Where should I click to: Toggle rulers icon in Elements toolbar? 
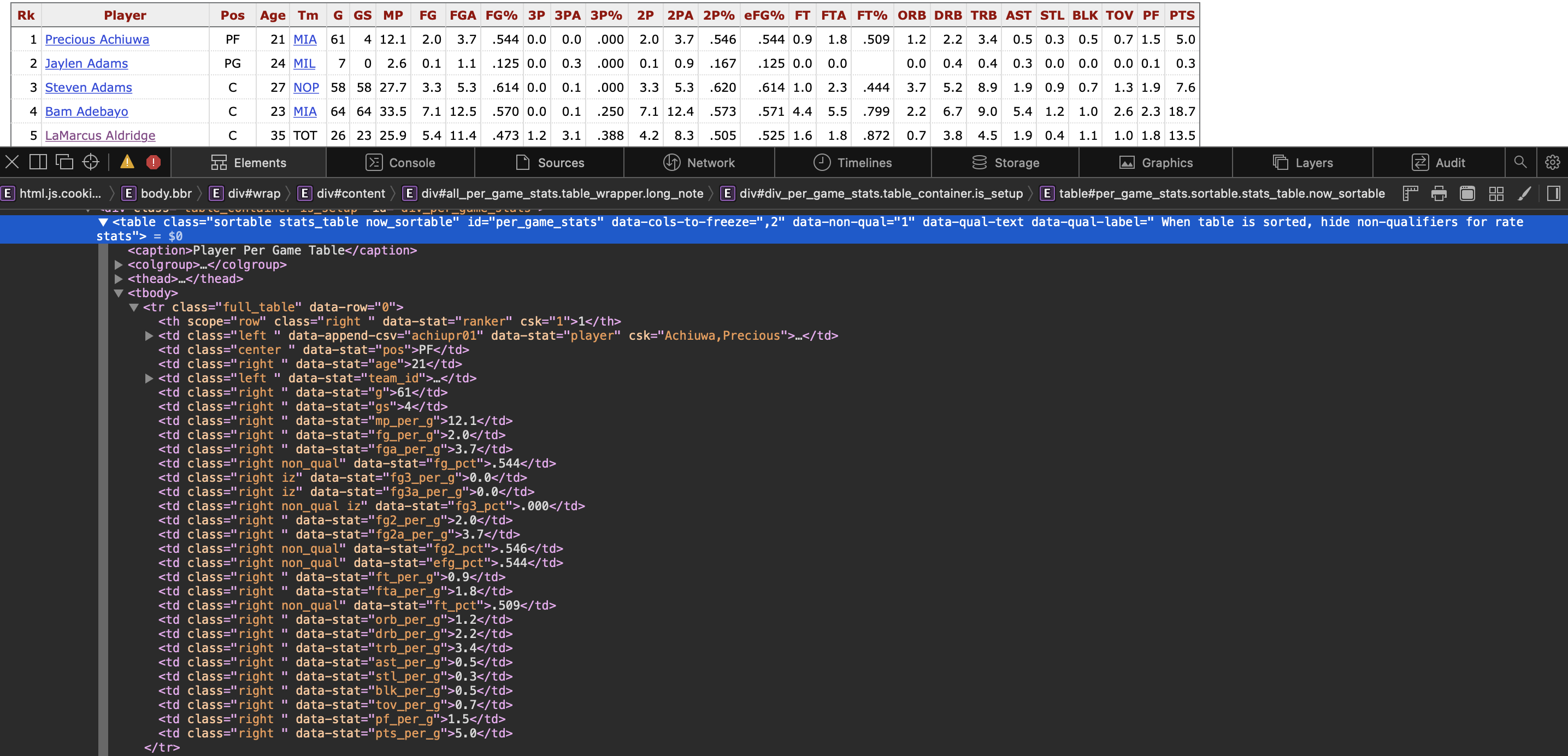tap(1410, 193)
